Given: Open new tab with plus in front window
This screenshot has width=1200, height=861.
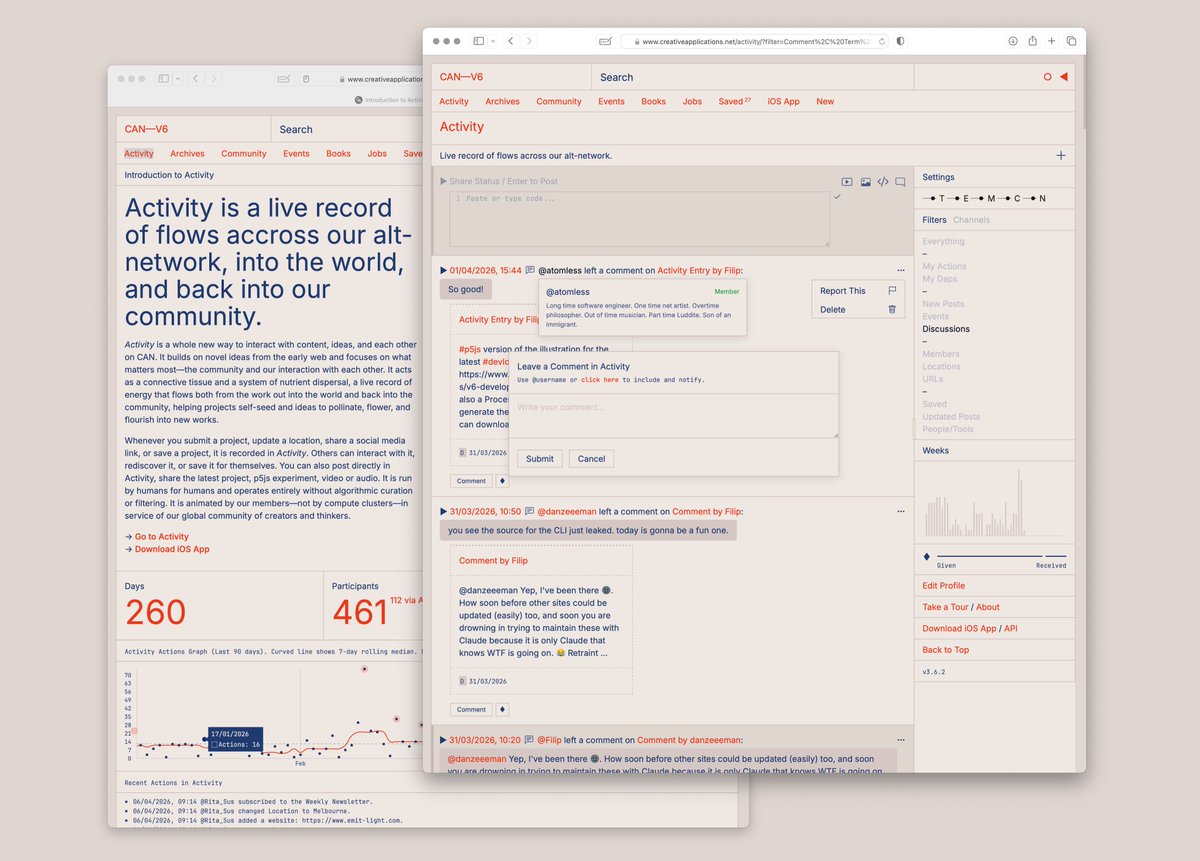Looking at the screenshot, I should point(1051,41).
